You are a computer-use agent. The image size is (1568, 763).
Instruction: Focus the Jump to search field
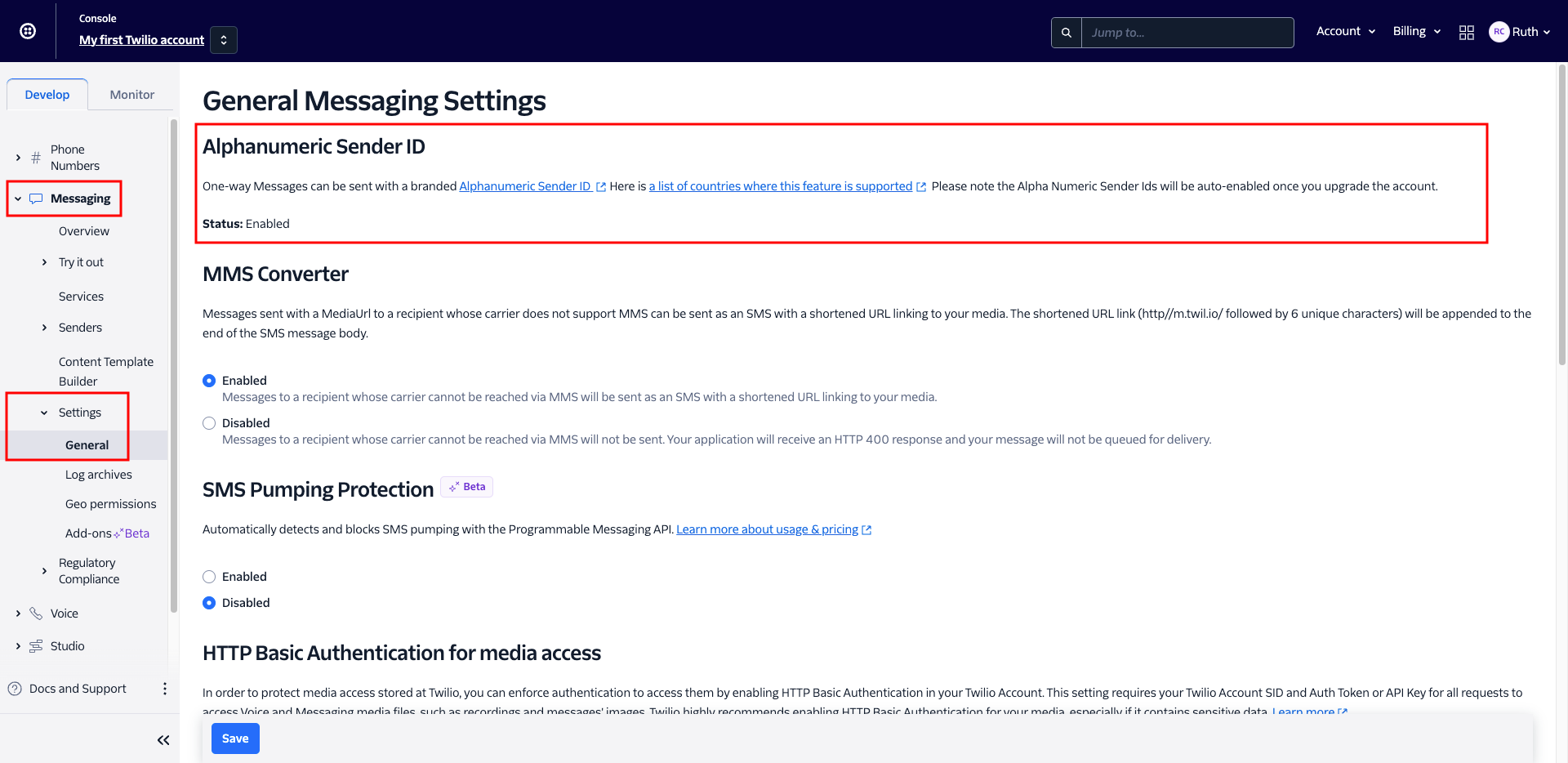[1187, 33]
